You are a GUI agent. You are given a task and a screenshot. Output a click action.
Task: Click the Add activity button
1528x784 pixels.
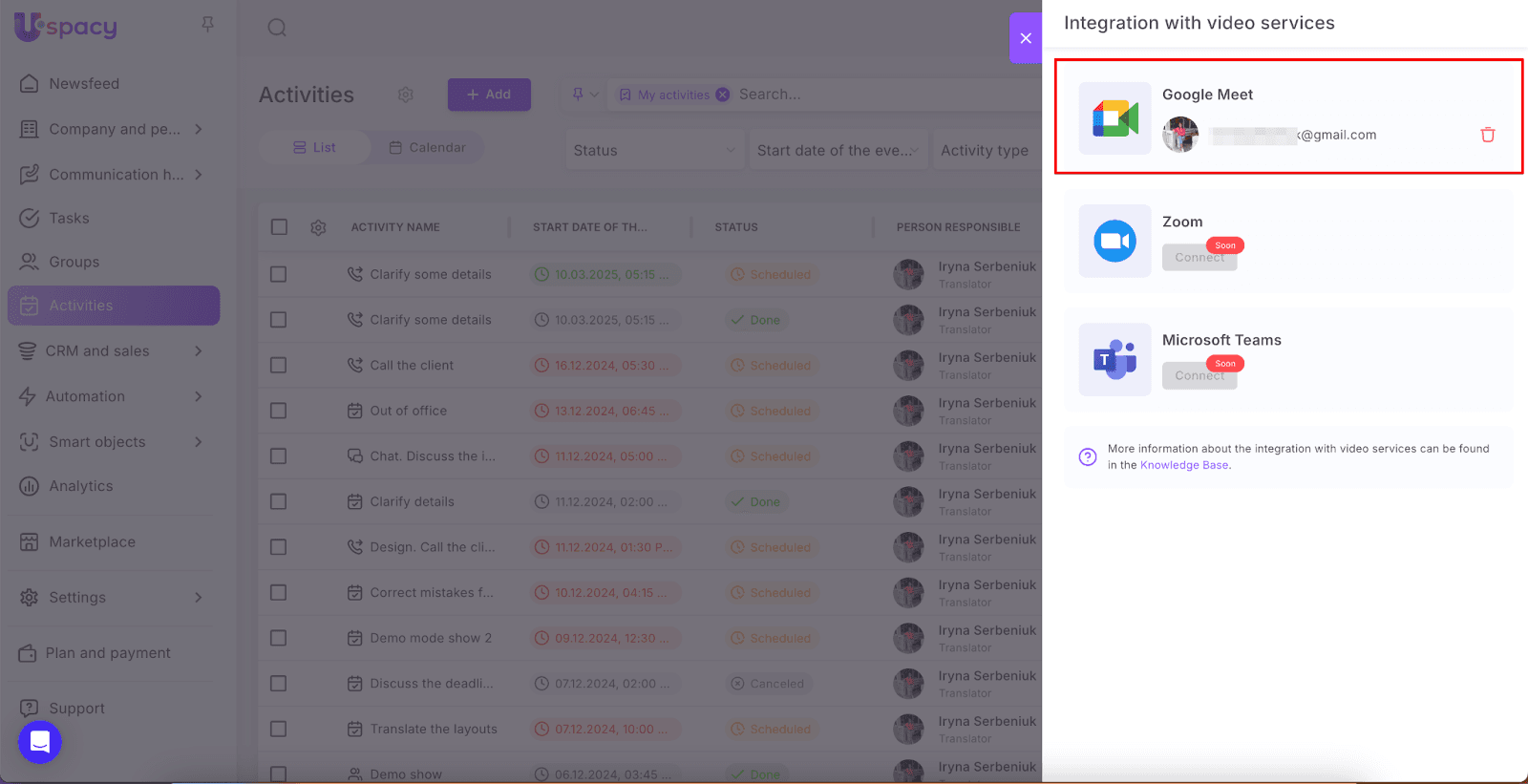coord(489,95)
